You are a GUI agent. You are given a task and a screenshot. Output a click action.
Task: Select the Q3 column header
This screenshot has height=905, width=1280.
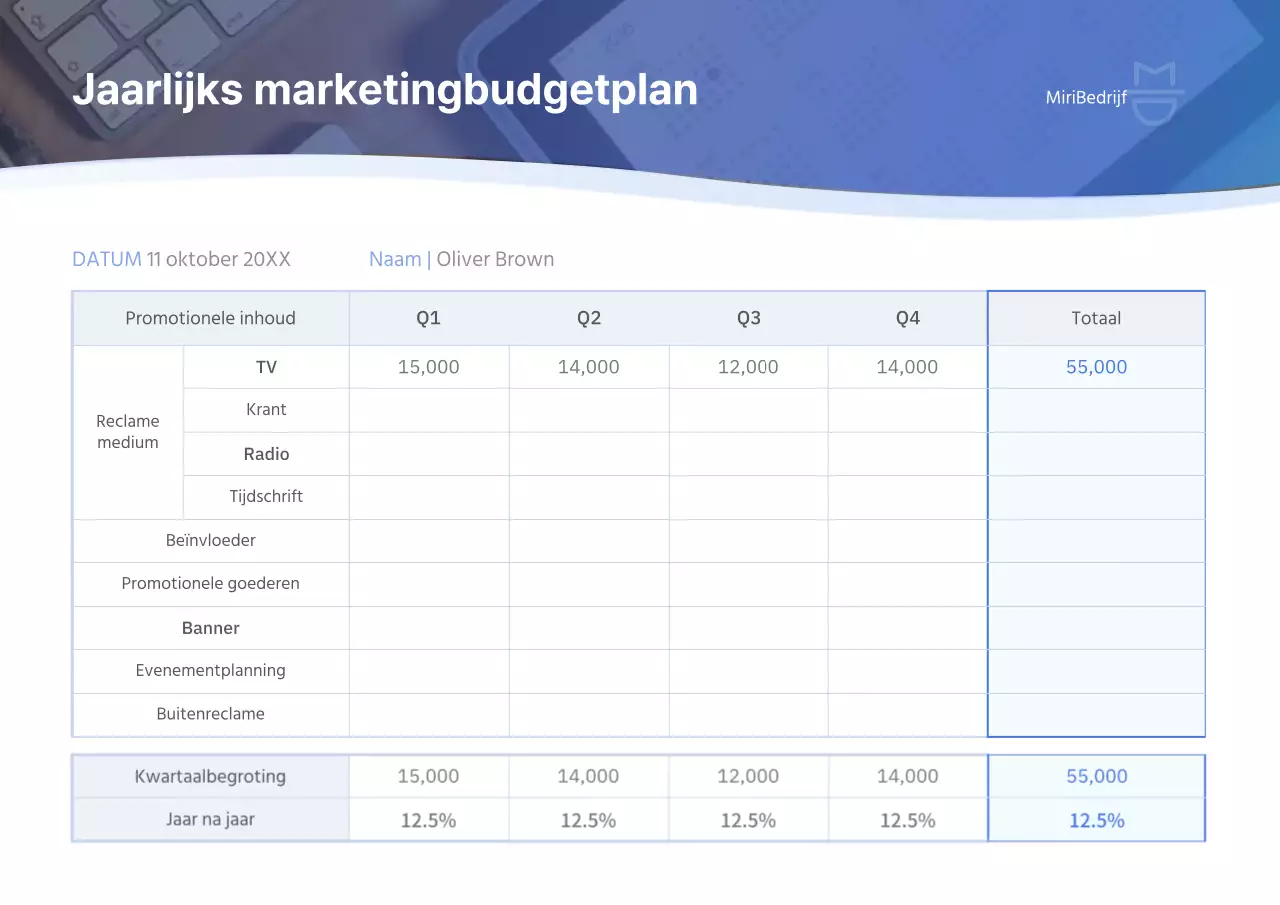tap(748, 317)
